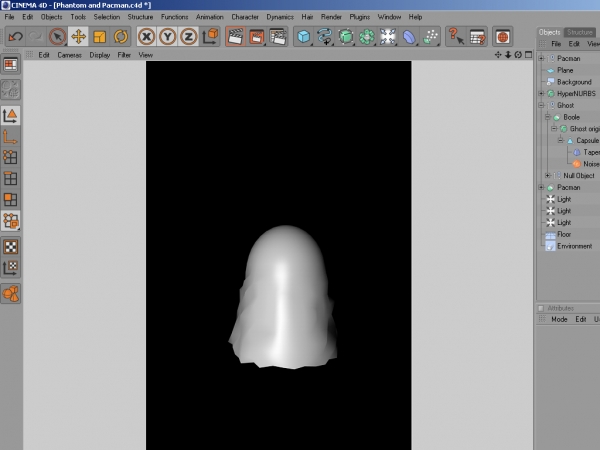Click viewport rotate camera icon
This screenshot has width=600, height=450.
click(x=518, y=55)
